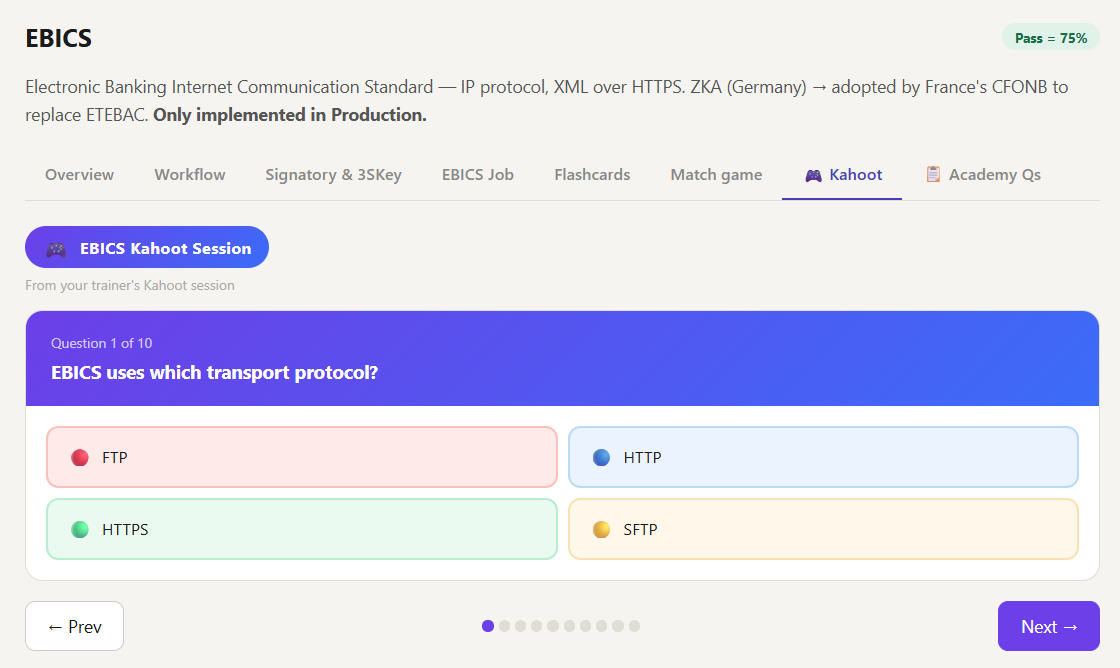1120x668 pixels.
Task: Click 'Only implemented in Production.' bold text
Action: tap(290, 115)
